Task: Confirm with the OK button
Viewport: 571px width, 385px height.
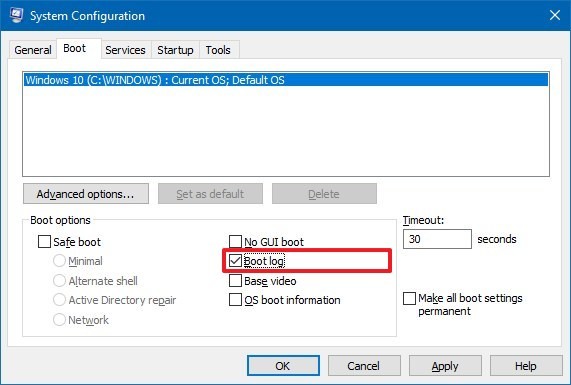Action: pyautogui.click(x=283, y=366)
